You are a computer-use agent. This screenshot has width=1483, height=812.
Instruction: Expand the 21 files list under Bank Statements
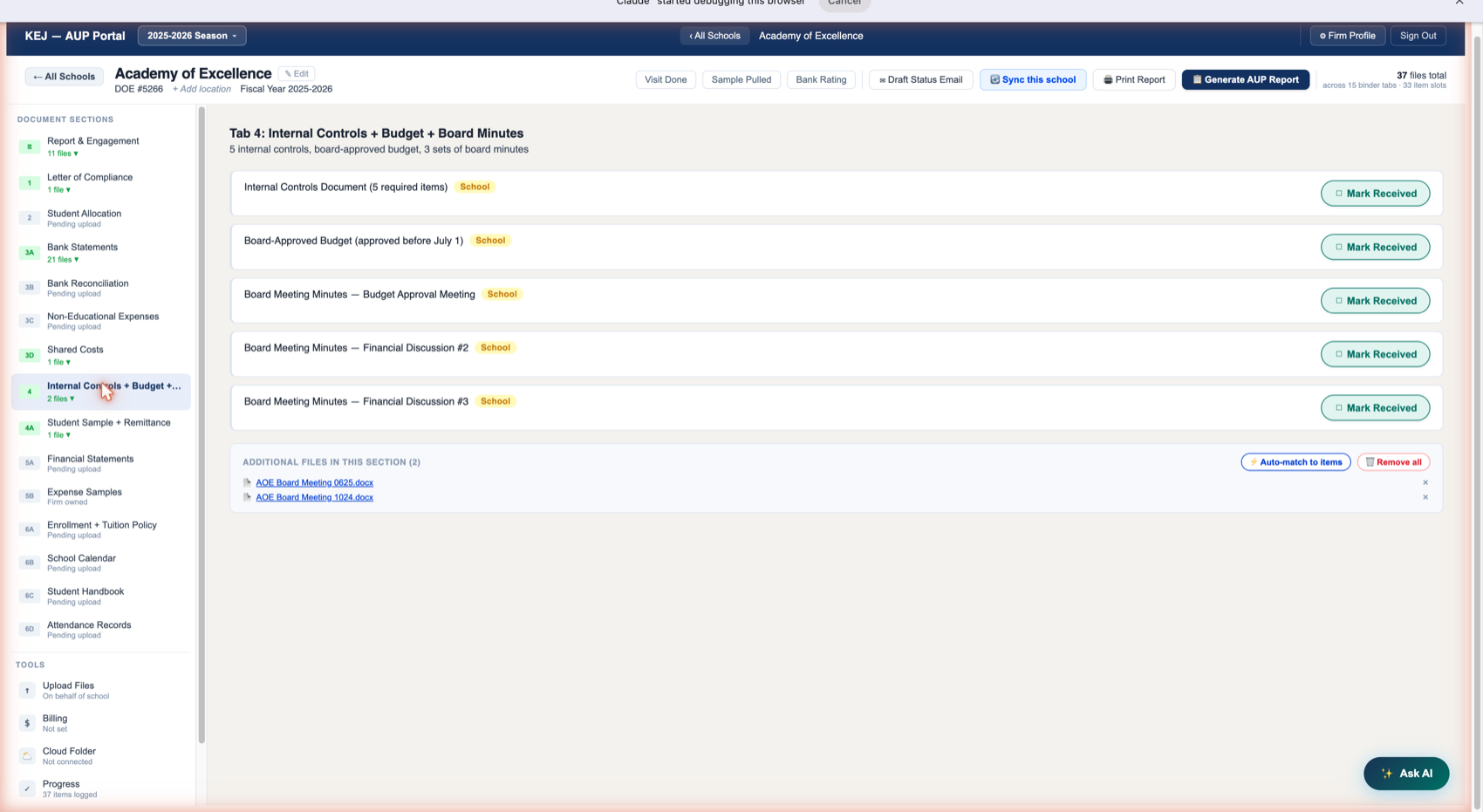(x=63, y=259)
